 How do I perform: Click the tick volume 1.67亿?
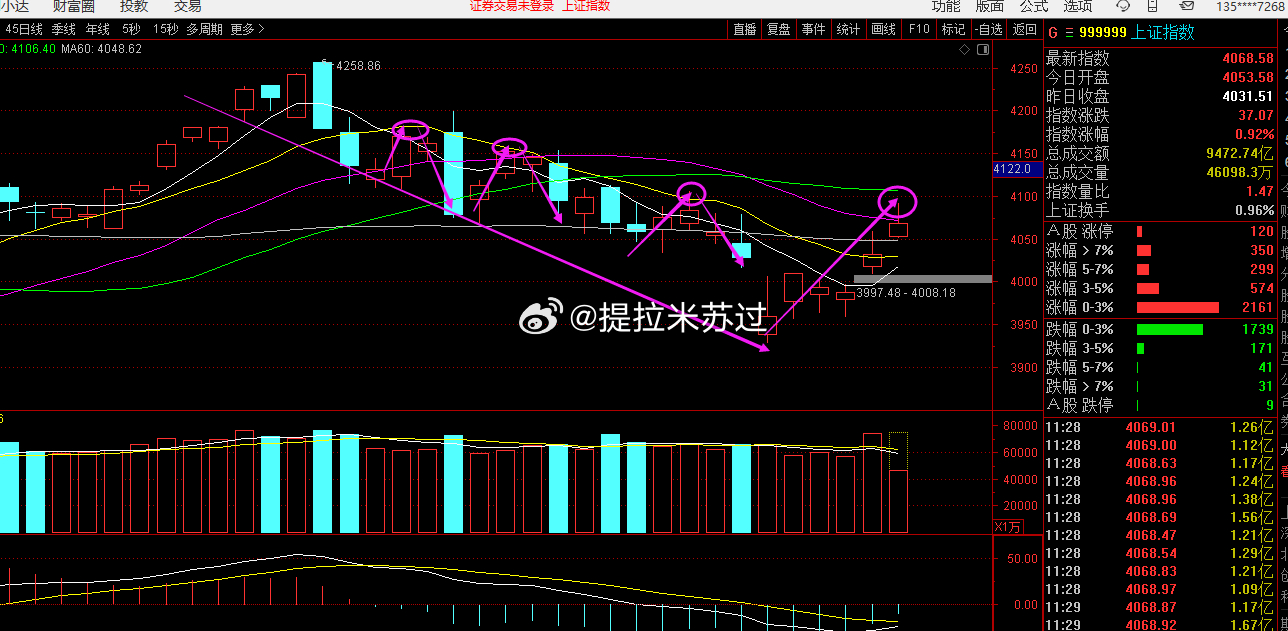[1252, 625]
